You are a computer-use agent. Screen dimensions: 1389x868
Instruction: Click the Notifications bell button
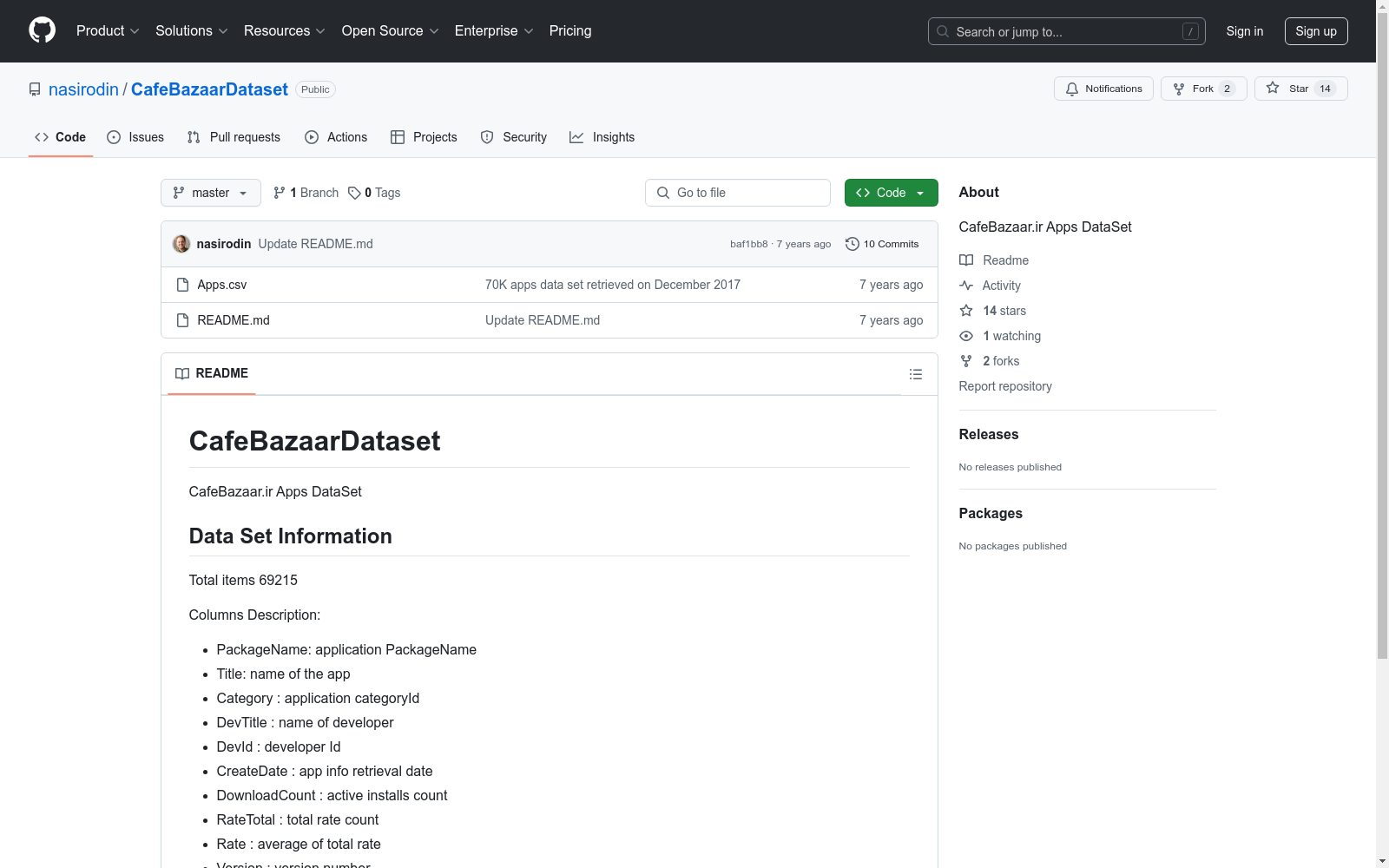point(1103,89)
